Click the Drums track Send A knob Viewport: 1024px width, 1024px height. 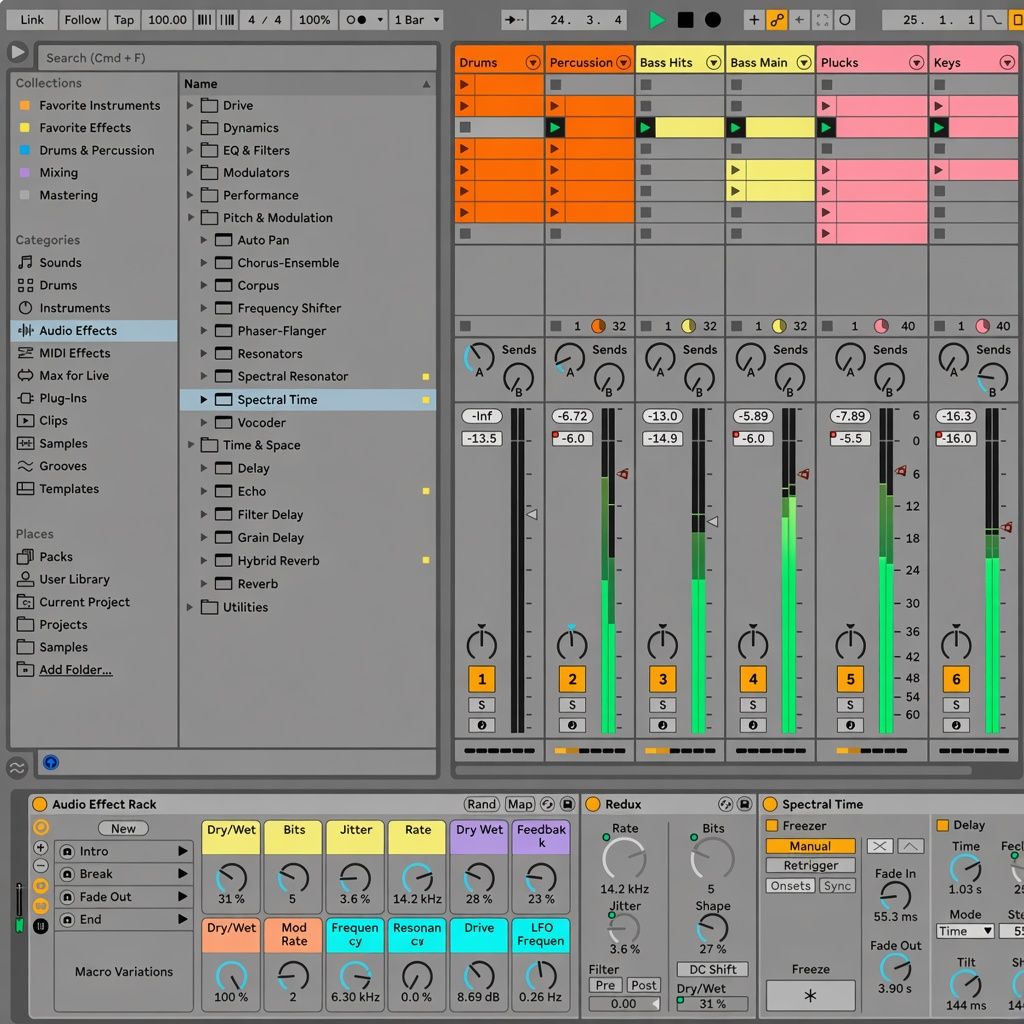click(479, 358)
